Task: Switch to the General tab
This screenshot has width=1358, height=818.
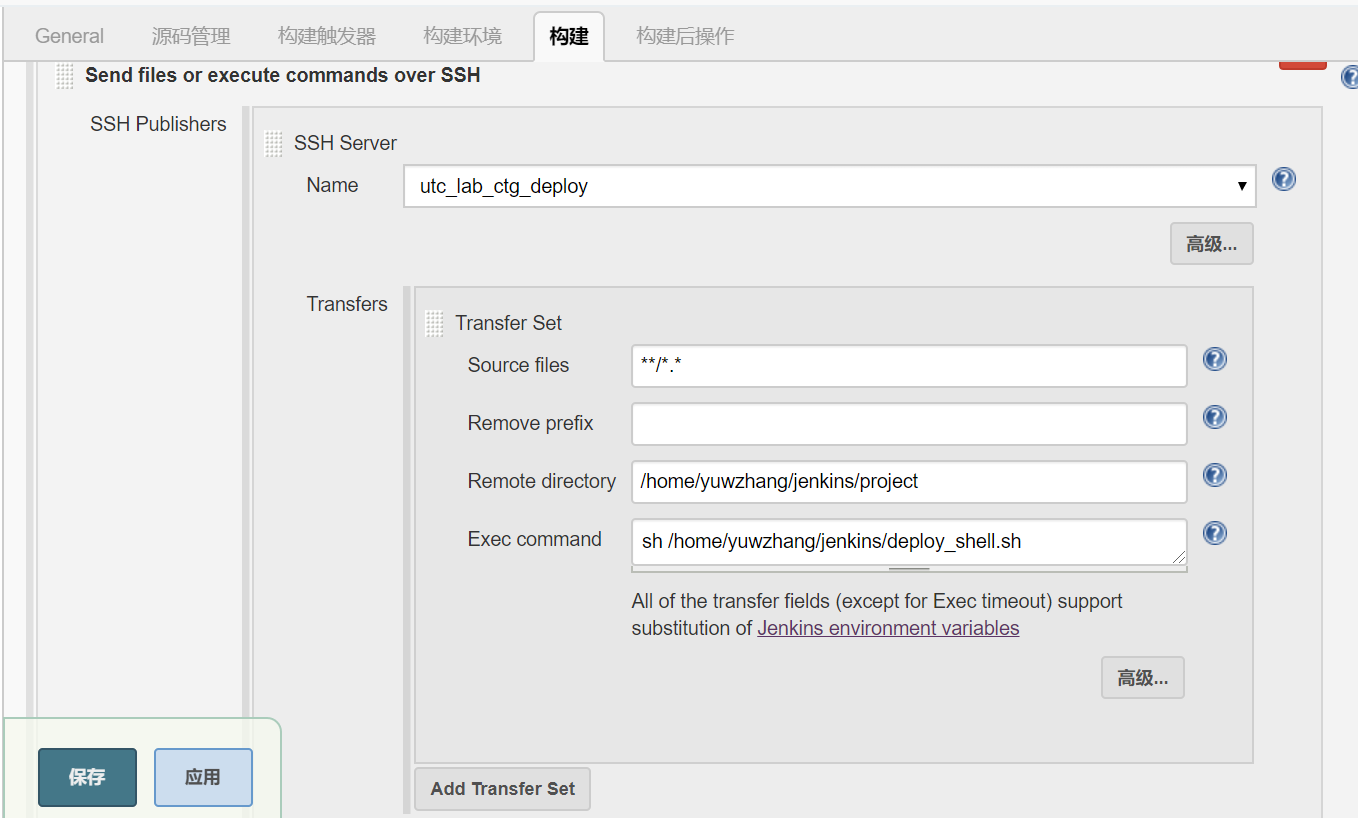Action: click(x=69, y=37)
